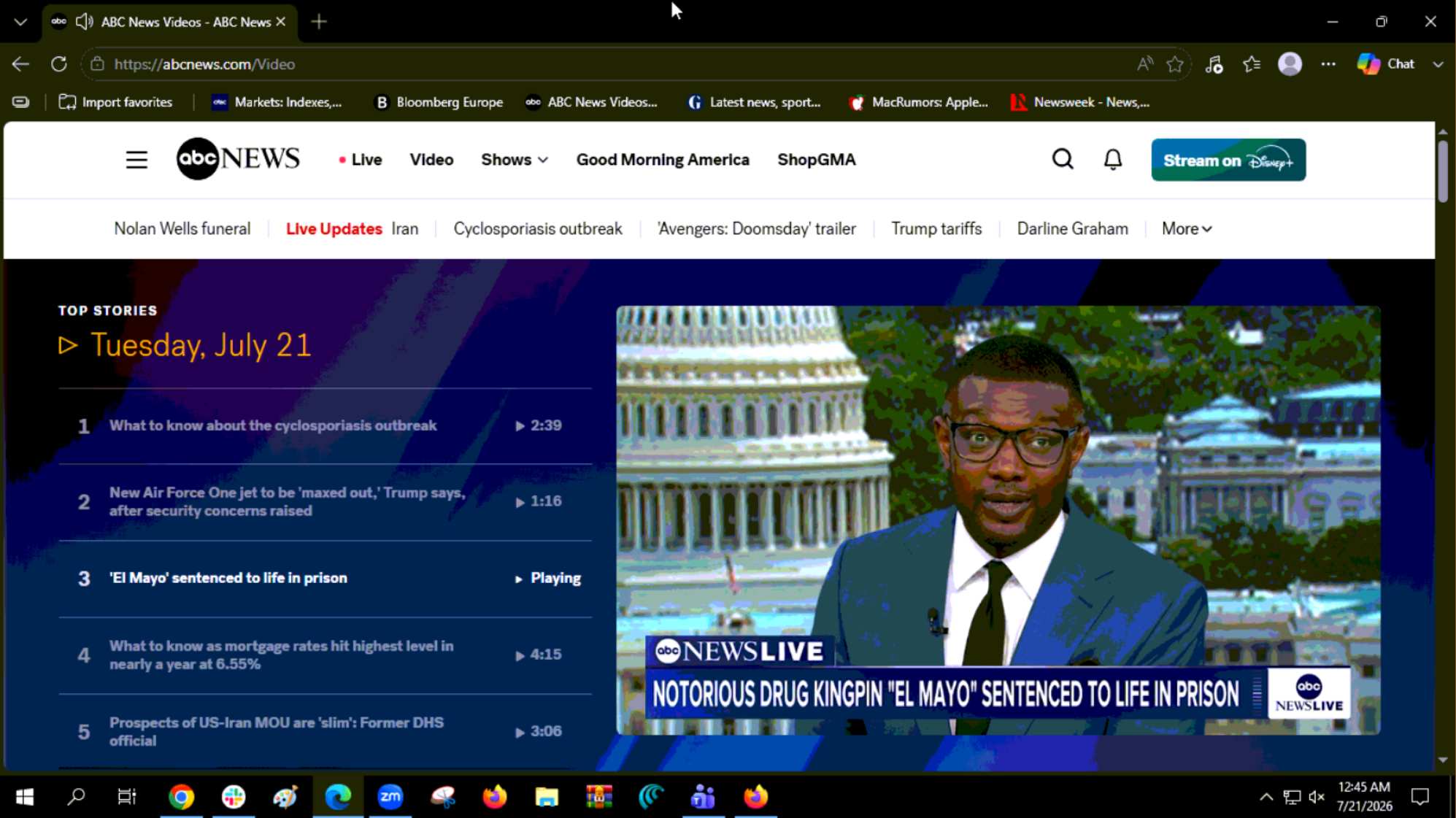Open MacRumors: Apple bookmark

pyautogui.click(x=919, y=102)
